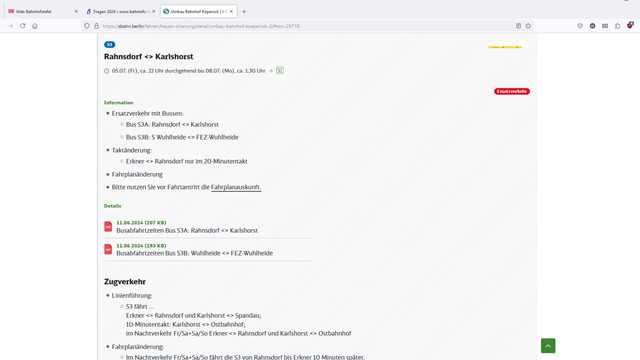This screenshot has height=360, width=640.
Task: Open PDF icon for Bus S3B departure times
Action: point(108,249)
